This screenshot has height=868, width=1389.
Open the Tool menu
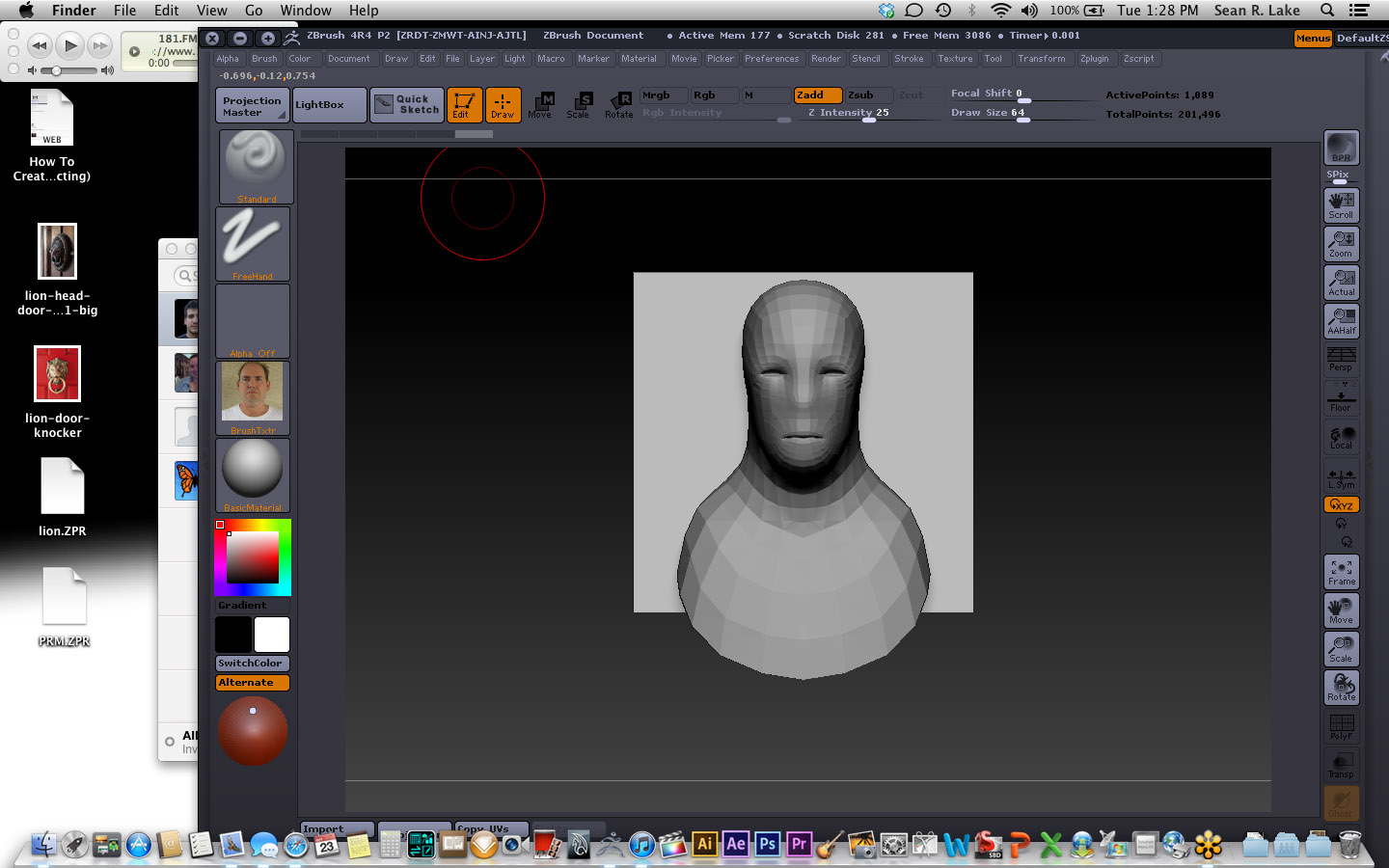(995, 58)
